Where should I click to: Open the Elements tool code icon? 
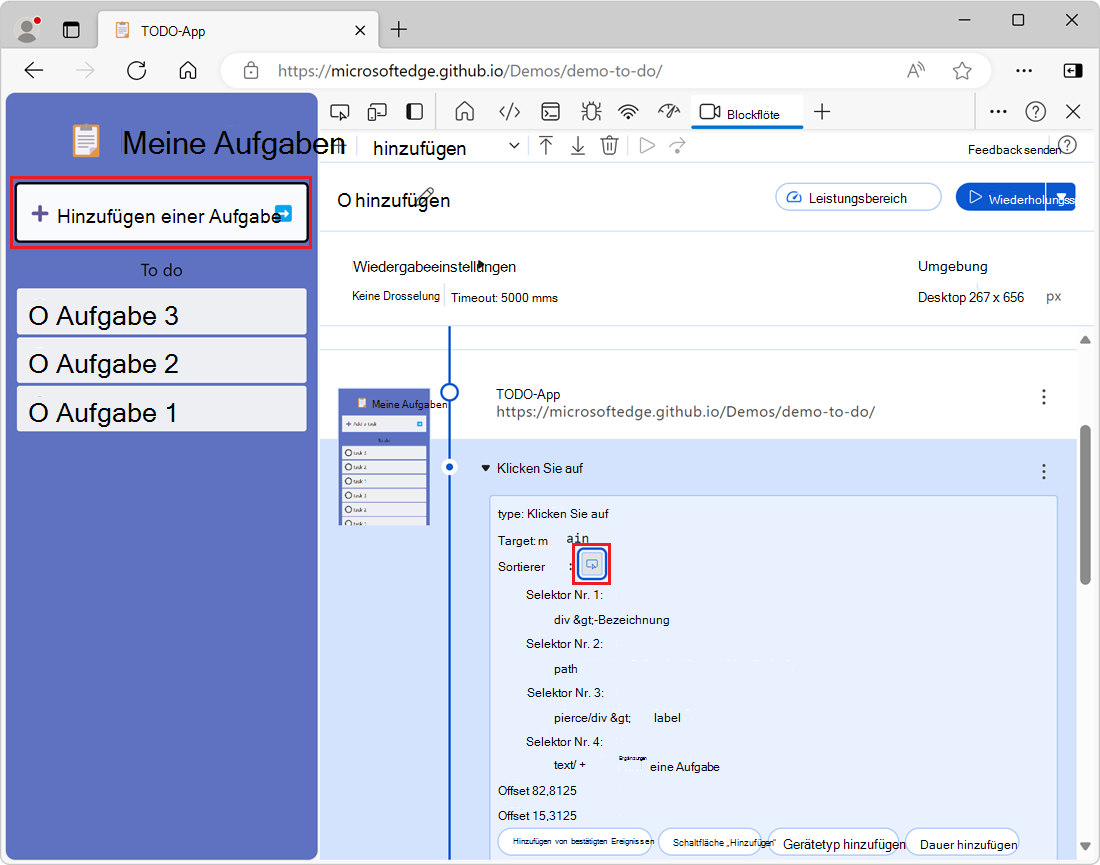509,111
